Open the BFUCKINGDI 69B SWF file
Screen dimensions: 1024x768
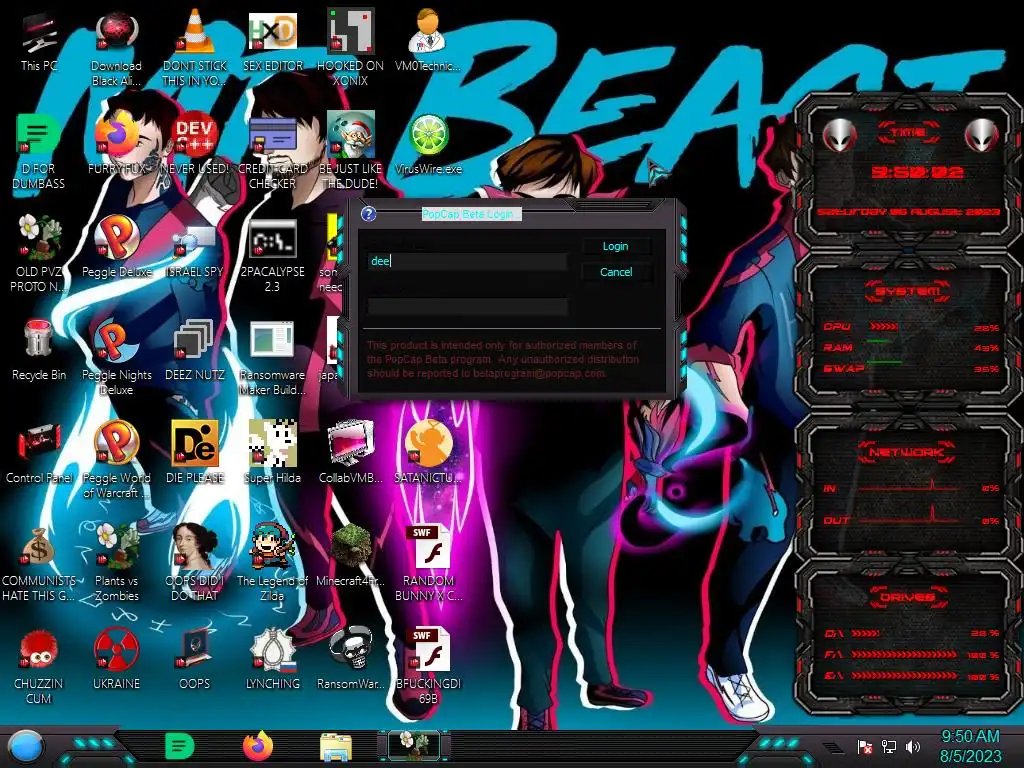click(428, 665)
